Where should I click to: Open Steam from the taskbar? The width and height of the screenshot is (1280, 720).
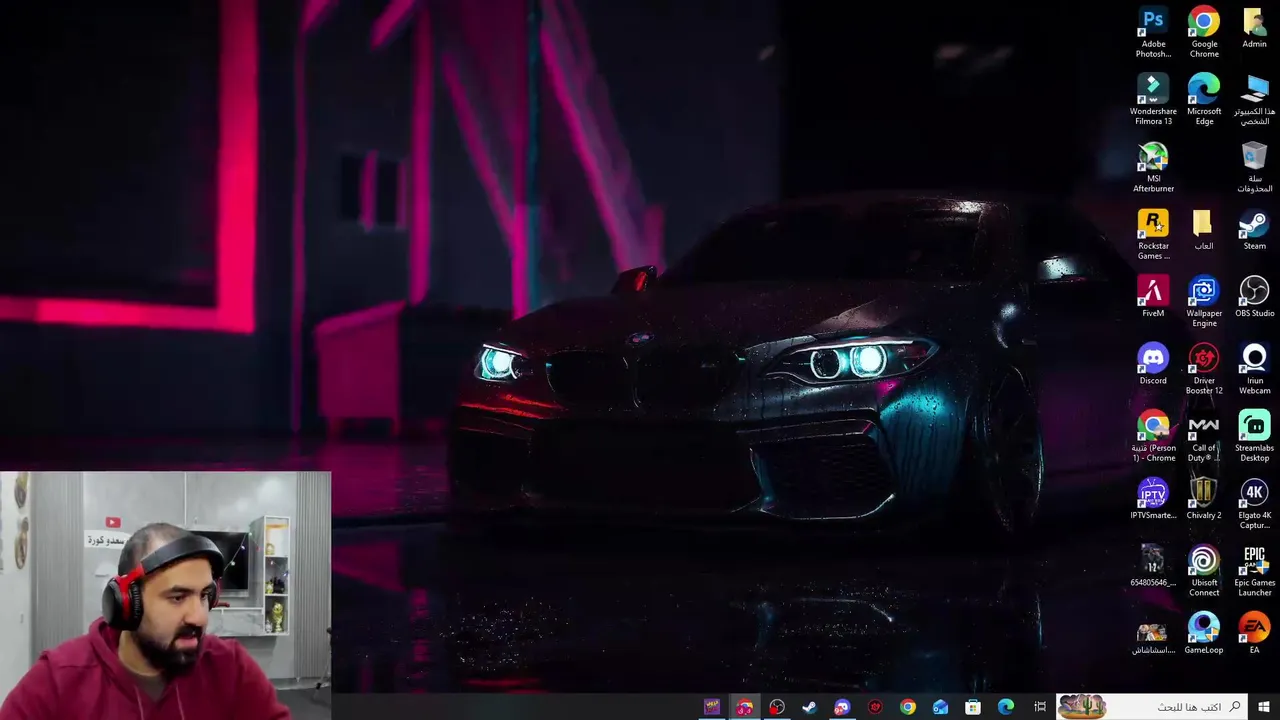point(809,707)
